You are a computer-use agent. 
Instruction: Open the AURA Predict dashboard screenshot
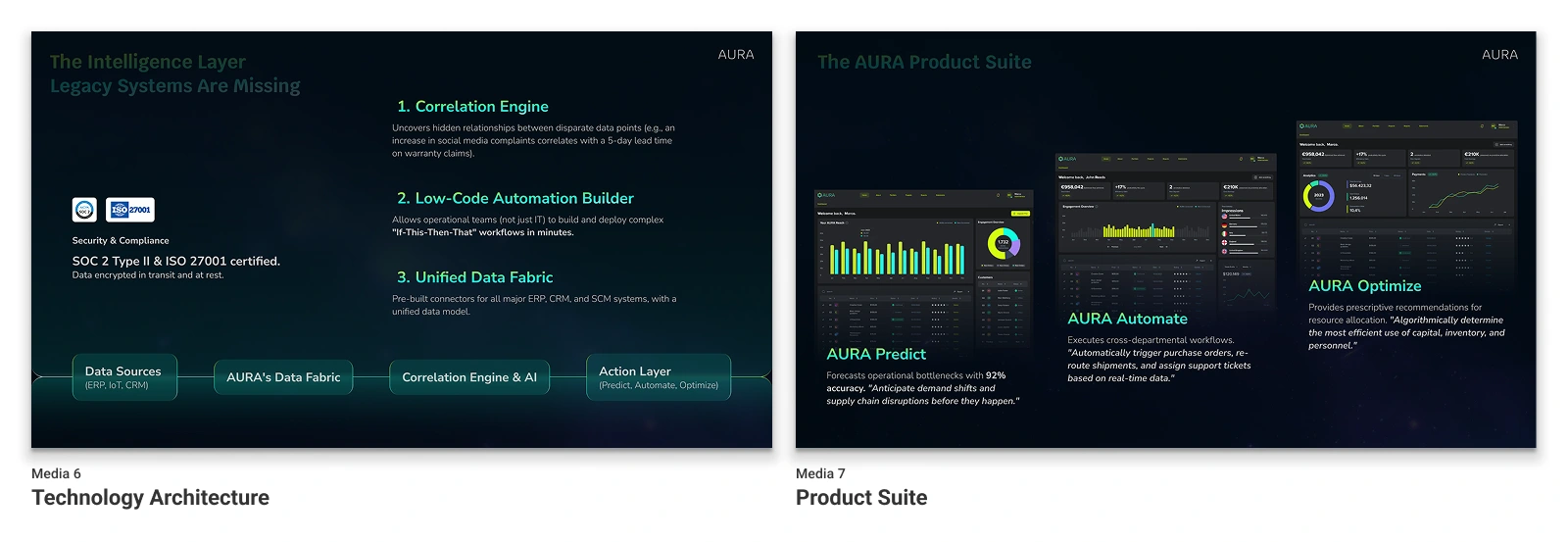click(x=923, y=265)
